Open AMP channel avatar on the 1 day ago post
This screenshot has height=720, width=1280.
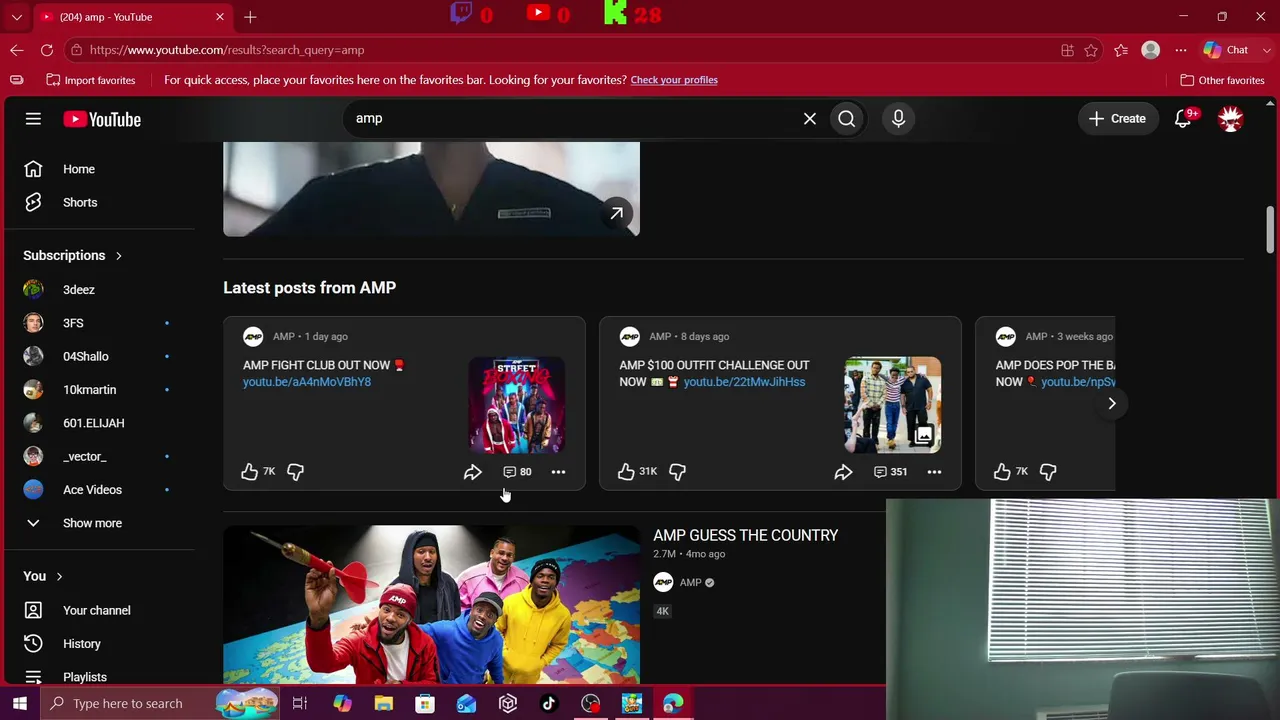(253, 337)
